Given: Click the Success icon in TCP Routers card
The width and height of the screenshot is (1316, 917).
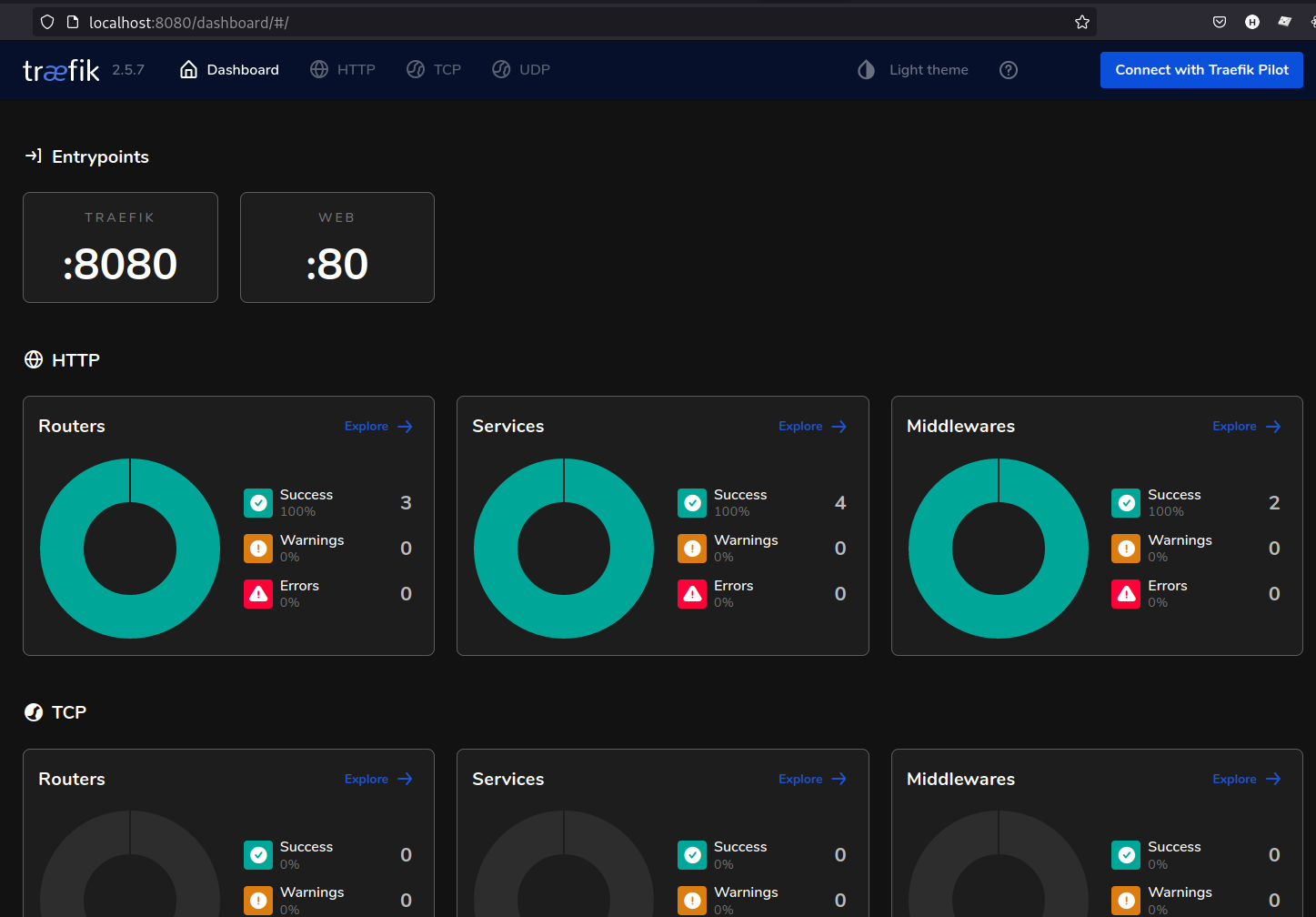Looking at the screenshot, I should 258,854.
